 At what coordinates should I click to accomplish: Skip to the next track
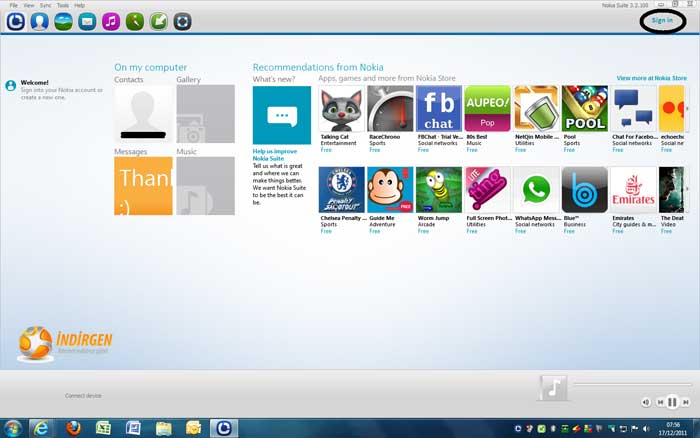pyautogui.click(x=686, y=402)
